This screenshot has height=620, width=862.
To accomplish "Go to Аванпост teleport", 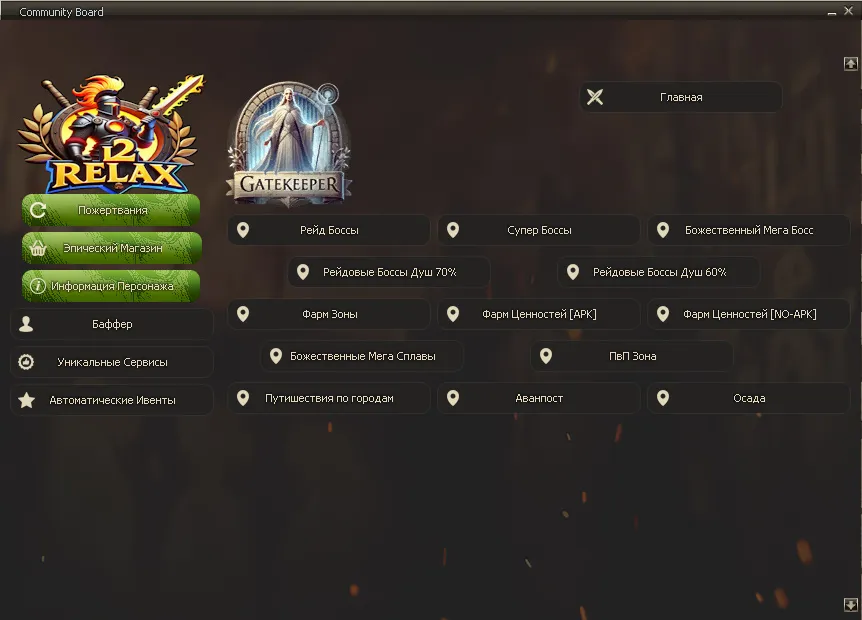I will (x=539, y=398).
